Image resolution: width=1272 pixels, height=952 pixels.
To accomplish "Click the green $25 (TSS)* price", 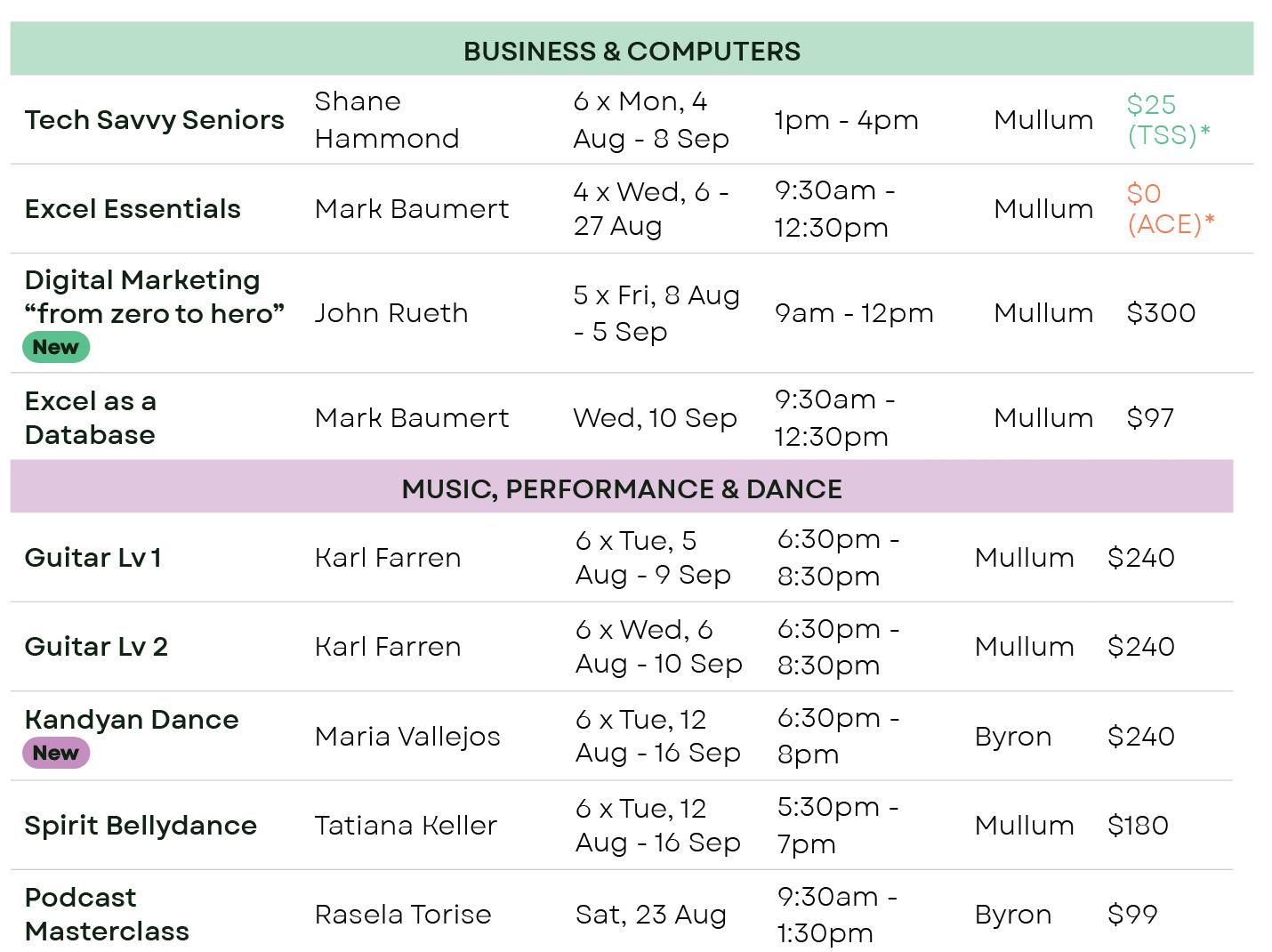I will (x=1167, y=119).
